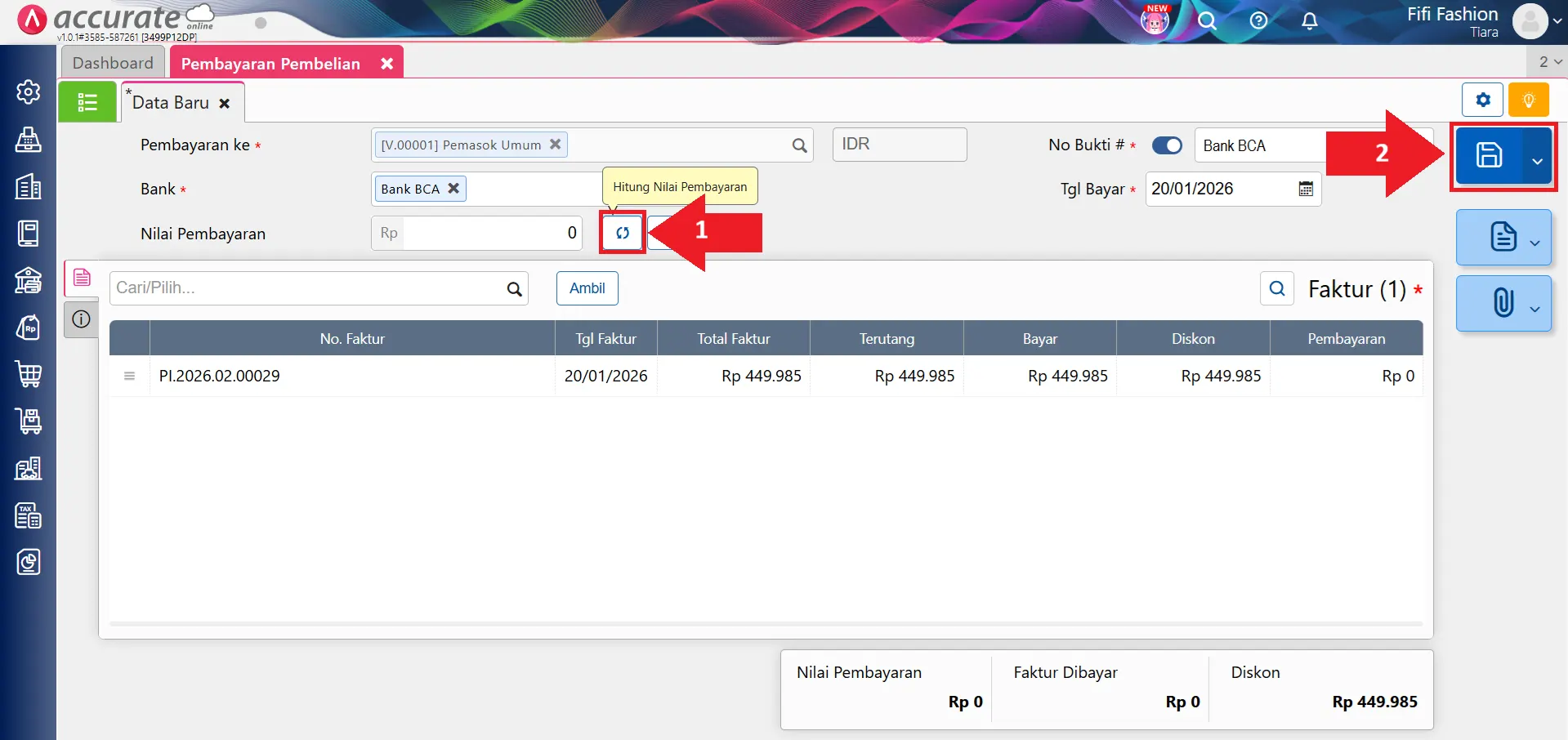Open the help question mark icon
This screenshot has width=1568, height=740.
click(1258, 21)
